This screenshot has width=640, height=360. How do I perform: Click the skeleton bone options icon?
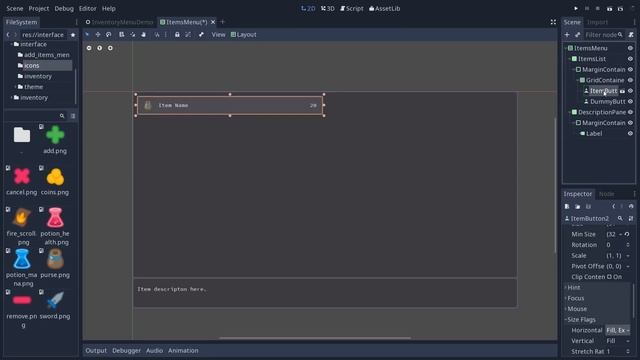[x=201, y=35]
